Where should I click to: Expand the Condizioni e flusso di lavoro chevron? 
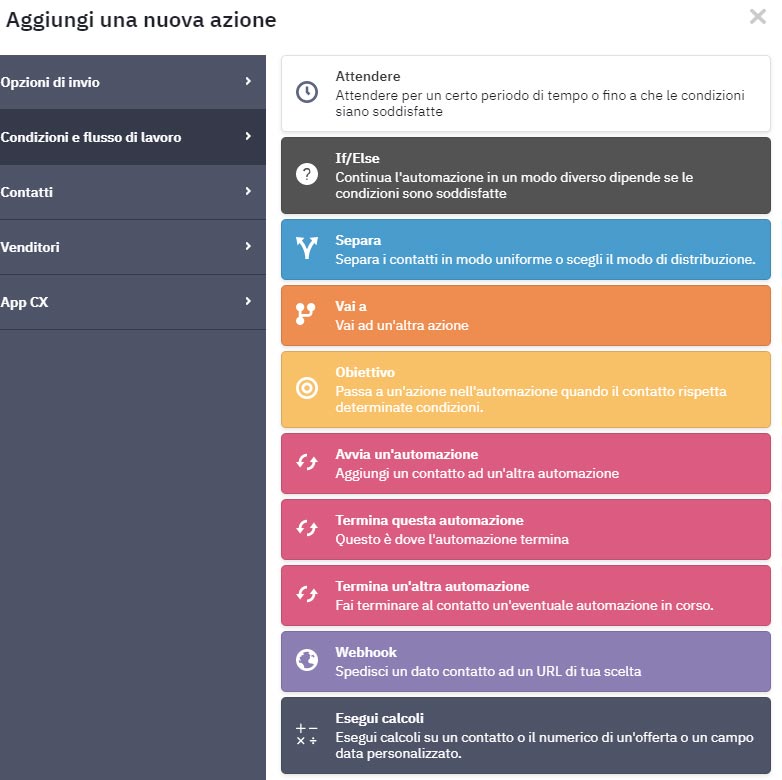click(x=248, y=136)
